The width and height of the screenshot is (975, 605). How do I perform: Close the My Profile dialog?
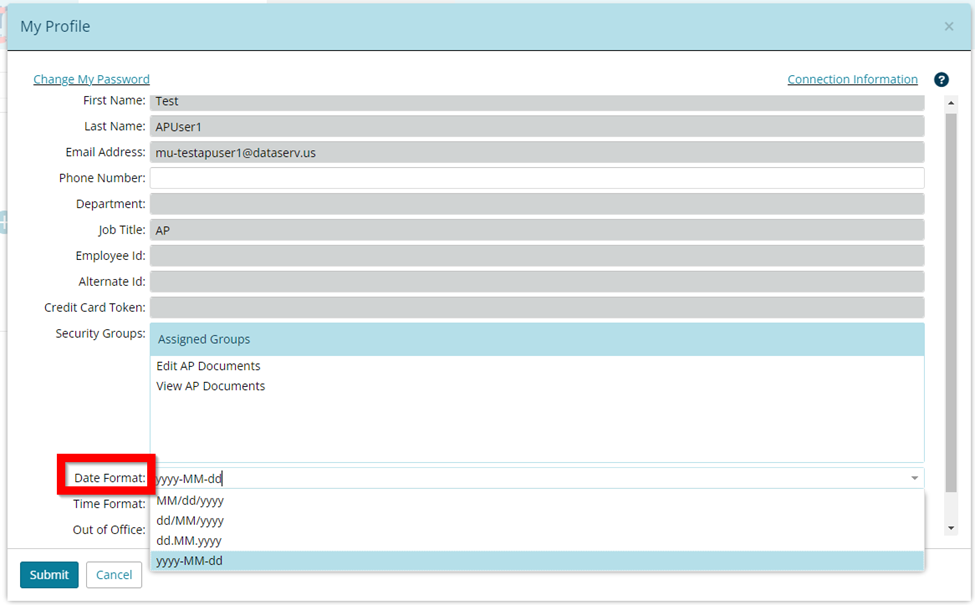click(x=948, y=27)
